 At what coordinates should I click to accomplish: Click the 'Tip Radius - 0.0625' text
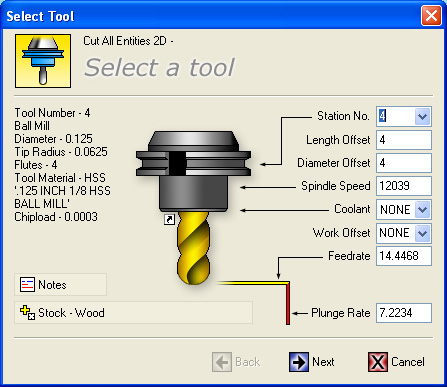point(61,152)
